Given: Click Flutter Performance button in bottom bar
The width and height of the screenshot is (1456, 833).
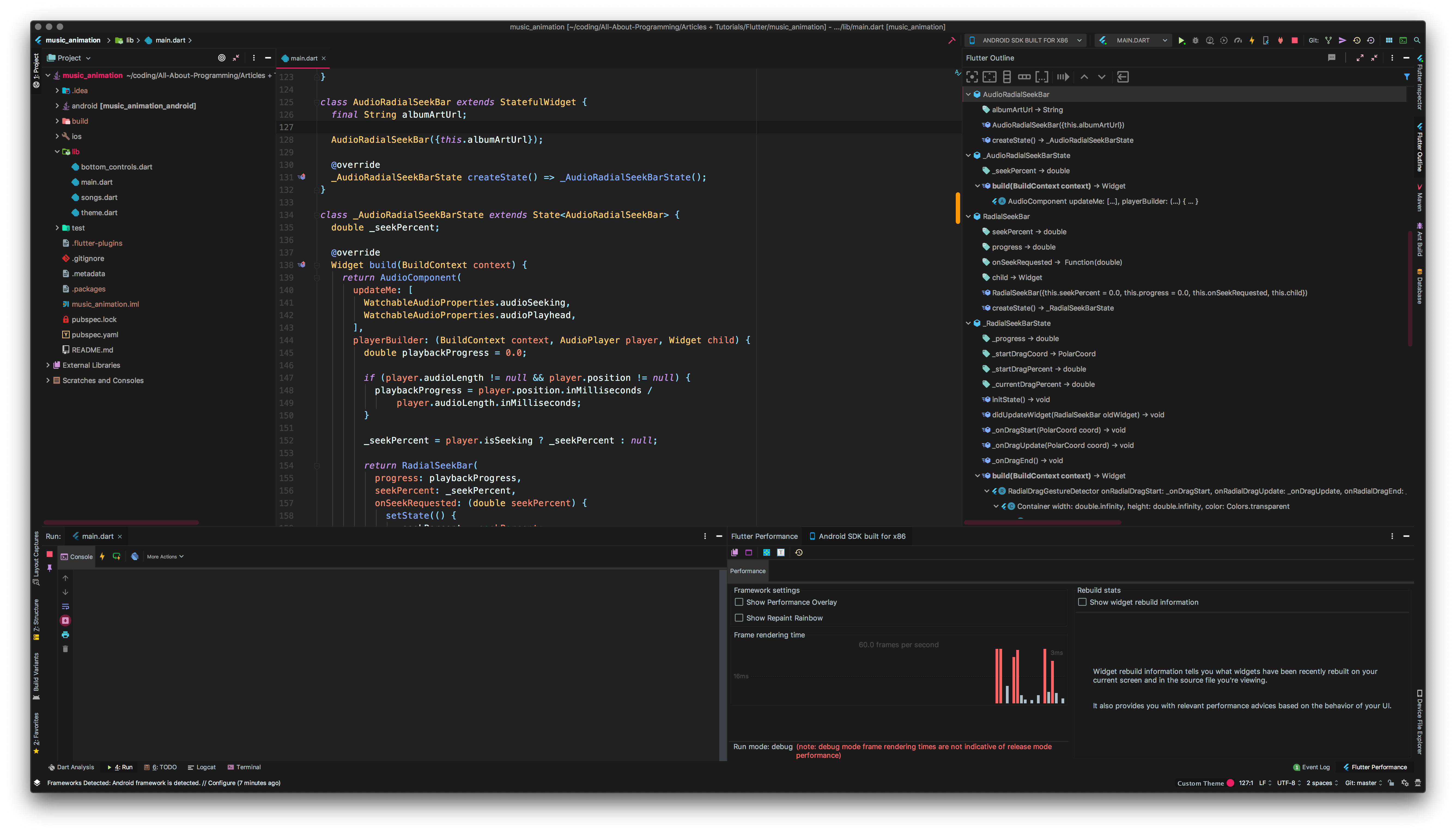Looking at the screenshot, I should click(x=1375, y=767).
